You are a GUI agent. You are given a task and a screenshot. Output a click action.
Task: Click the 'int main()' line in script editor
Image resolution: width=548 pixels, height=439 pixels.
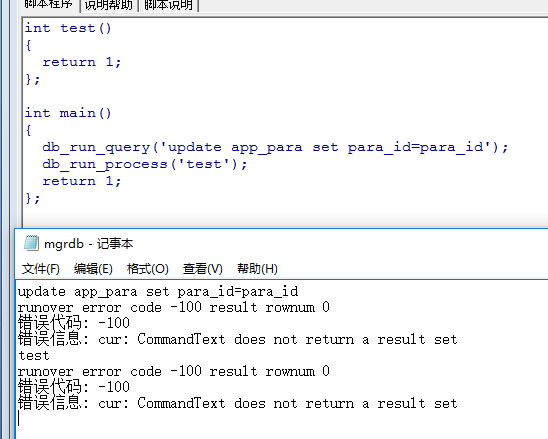click(68, 113)
